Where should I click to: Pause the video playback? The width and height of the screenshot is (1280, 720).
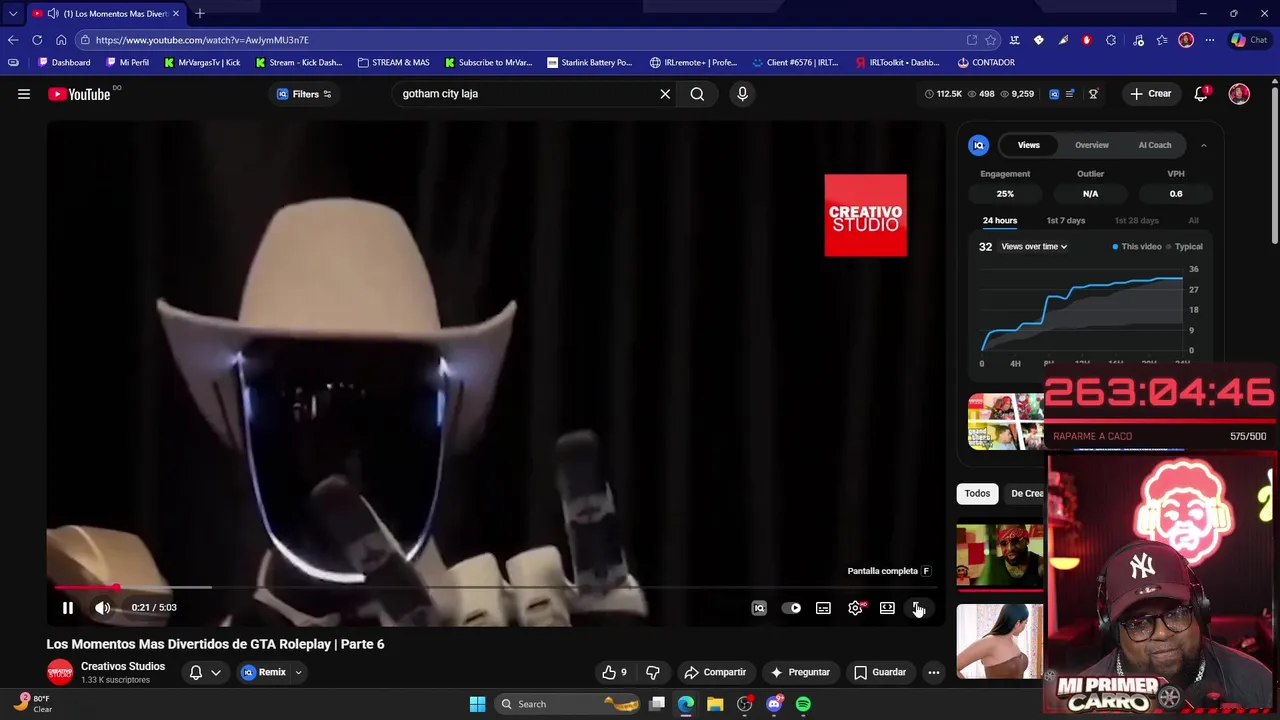coord(68,608)
